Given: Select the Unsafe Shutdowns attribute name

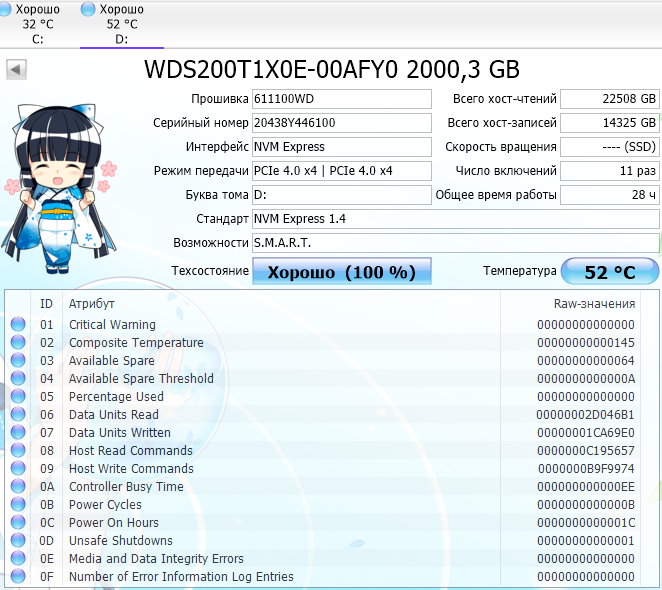Looking at the screenshot, I should pos(121,541).
